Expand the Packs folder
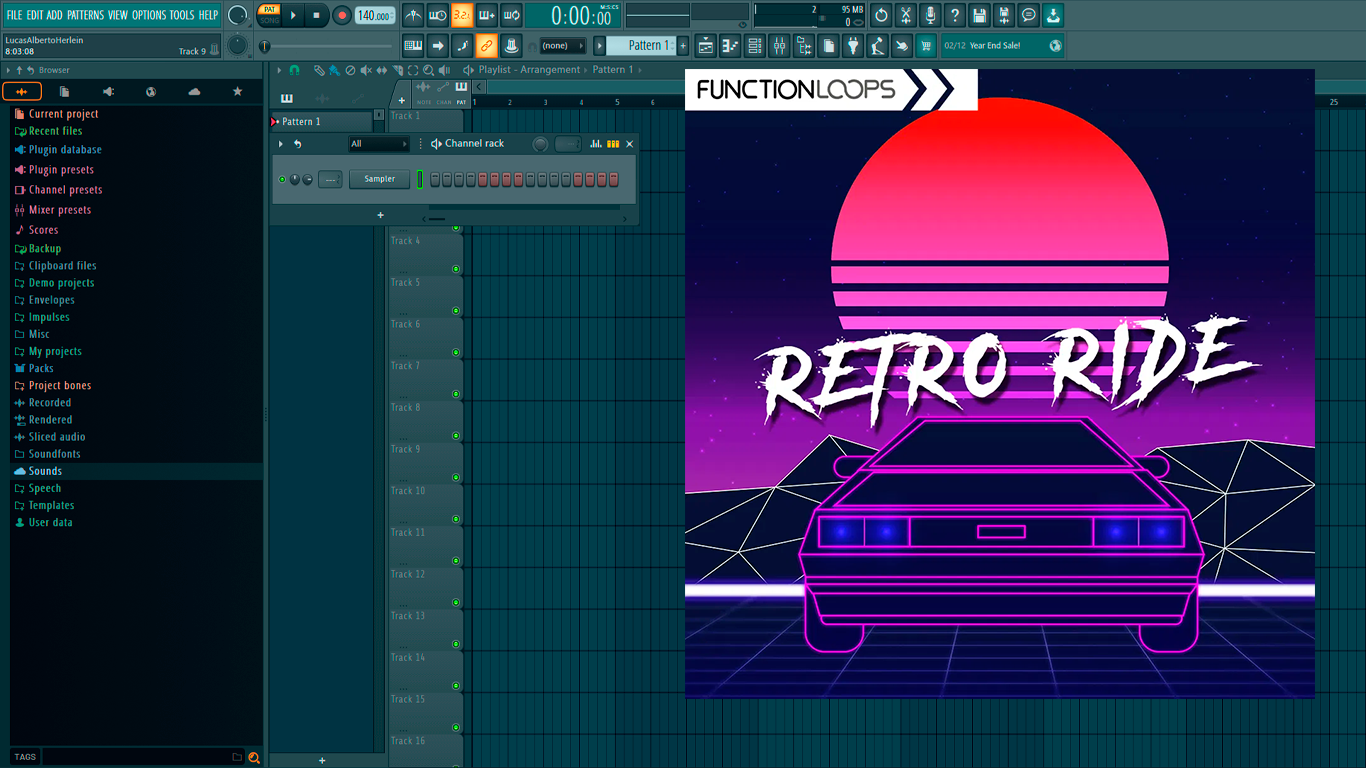1366x768 pixels. [x=41, y=368]
